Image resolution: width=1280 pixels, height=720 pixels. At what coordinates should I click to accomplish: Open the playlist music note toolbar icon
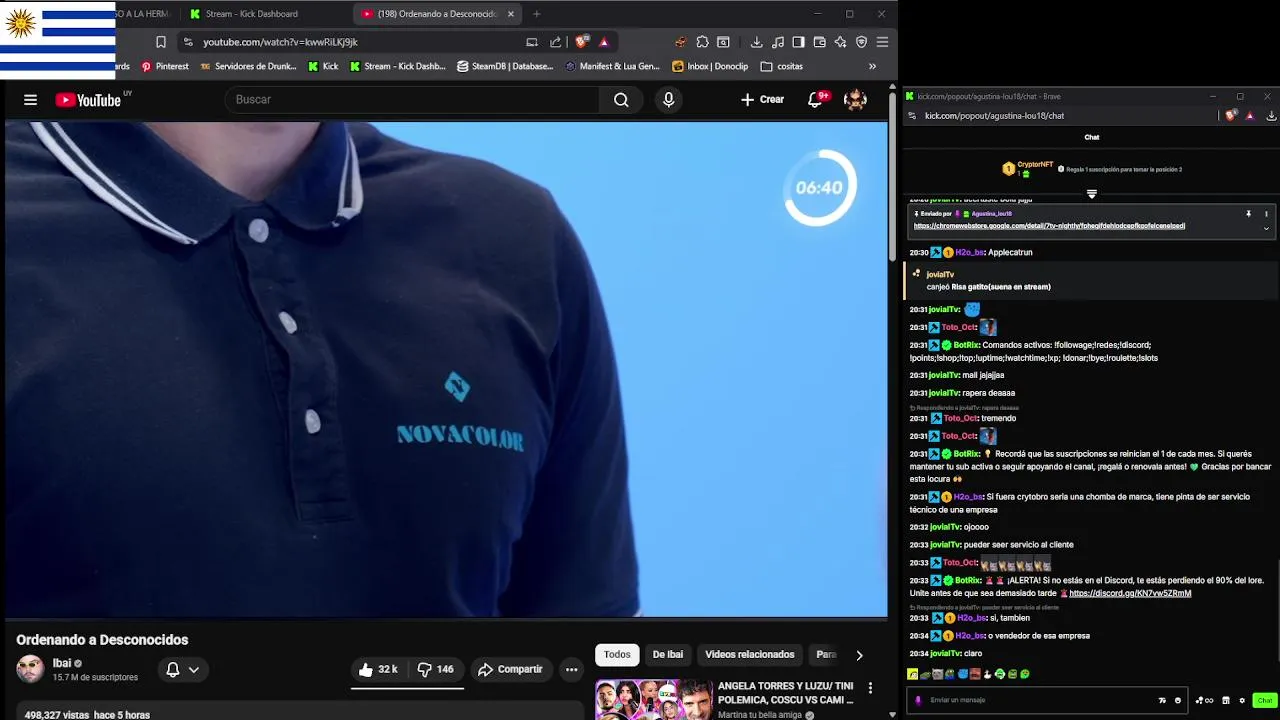tap(778, 42)
